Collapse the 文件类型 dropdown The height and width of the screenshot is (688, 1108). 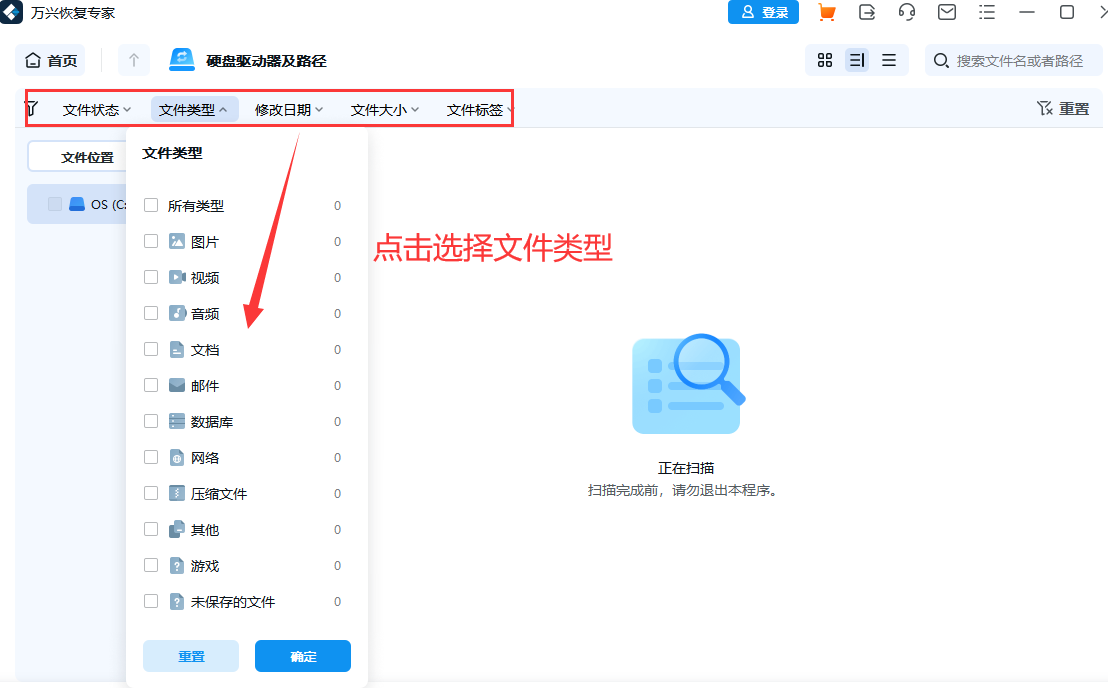(194, 109)
